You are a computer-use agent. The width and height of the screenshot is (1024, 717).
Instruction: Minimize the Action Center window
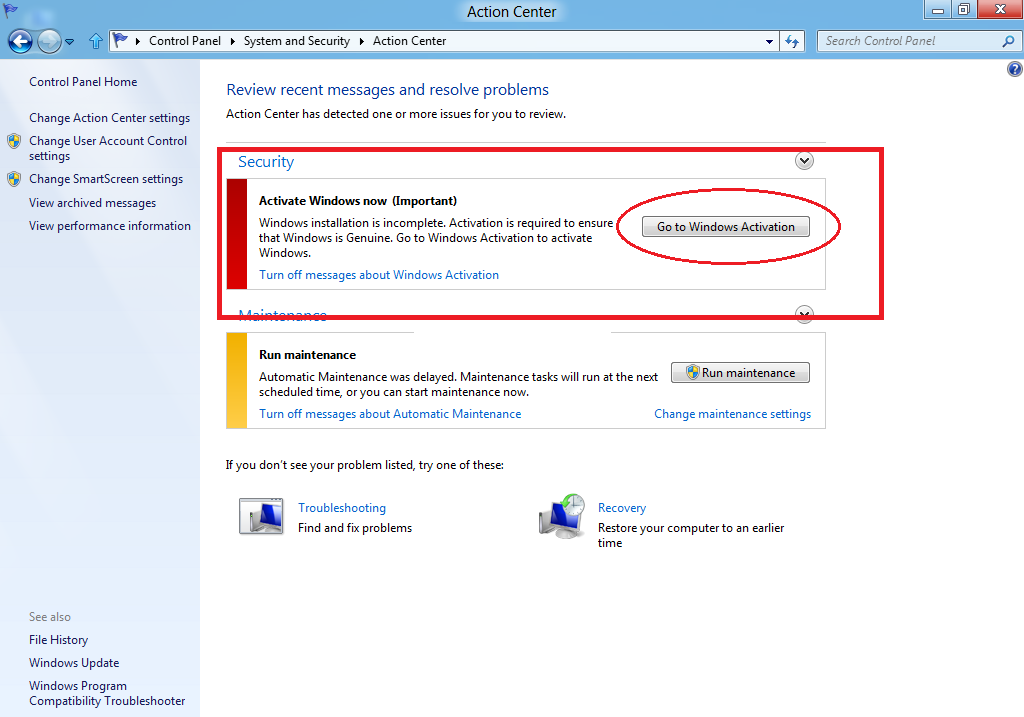(x=938, y=9)
